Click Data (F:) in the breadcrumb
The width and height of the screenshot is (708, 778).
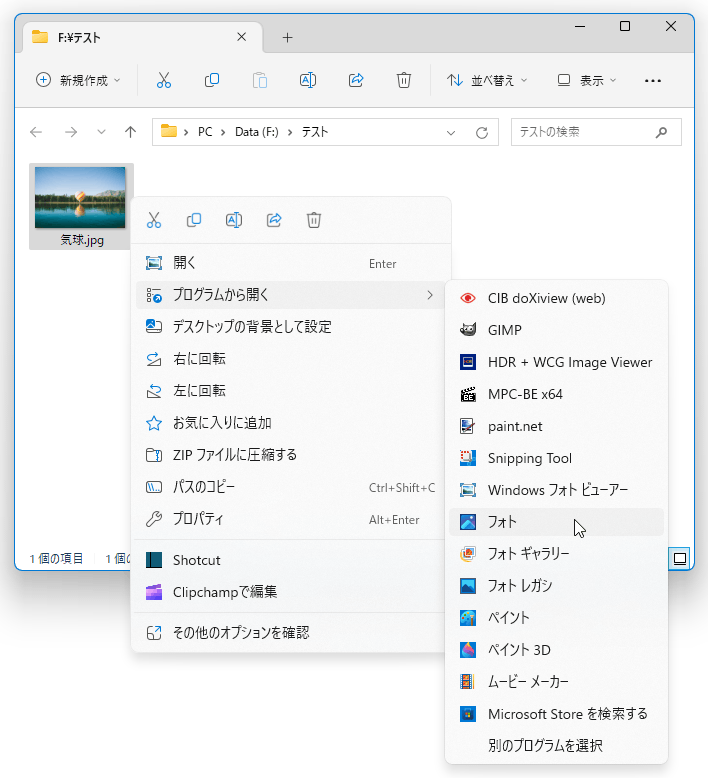257,132
